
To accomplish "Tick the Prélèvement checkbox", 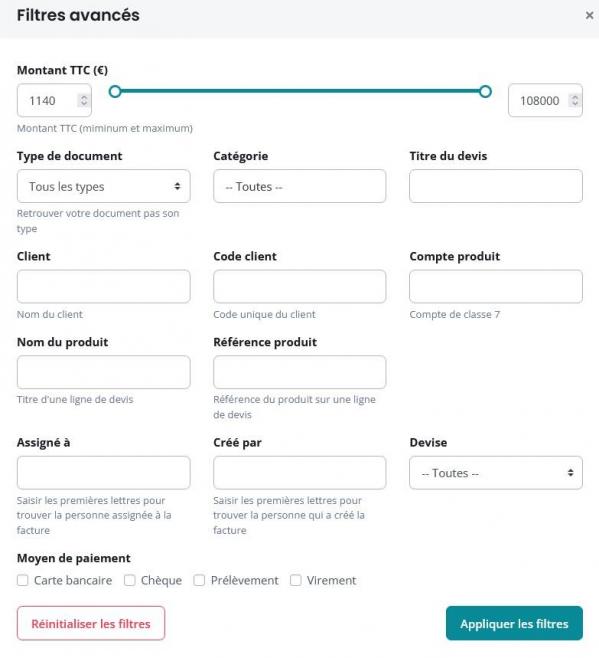I will pos(199,580).
